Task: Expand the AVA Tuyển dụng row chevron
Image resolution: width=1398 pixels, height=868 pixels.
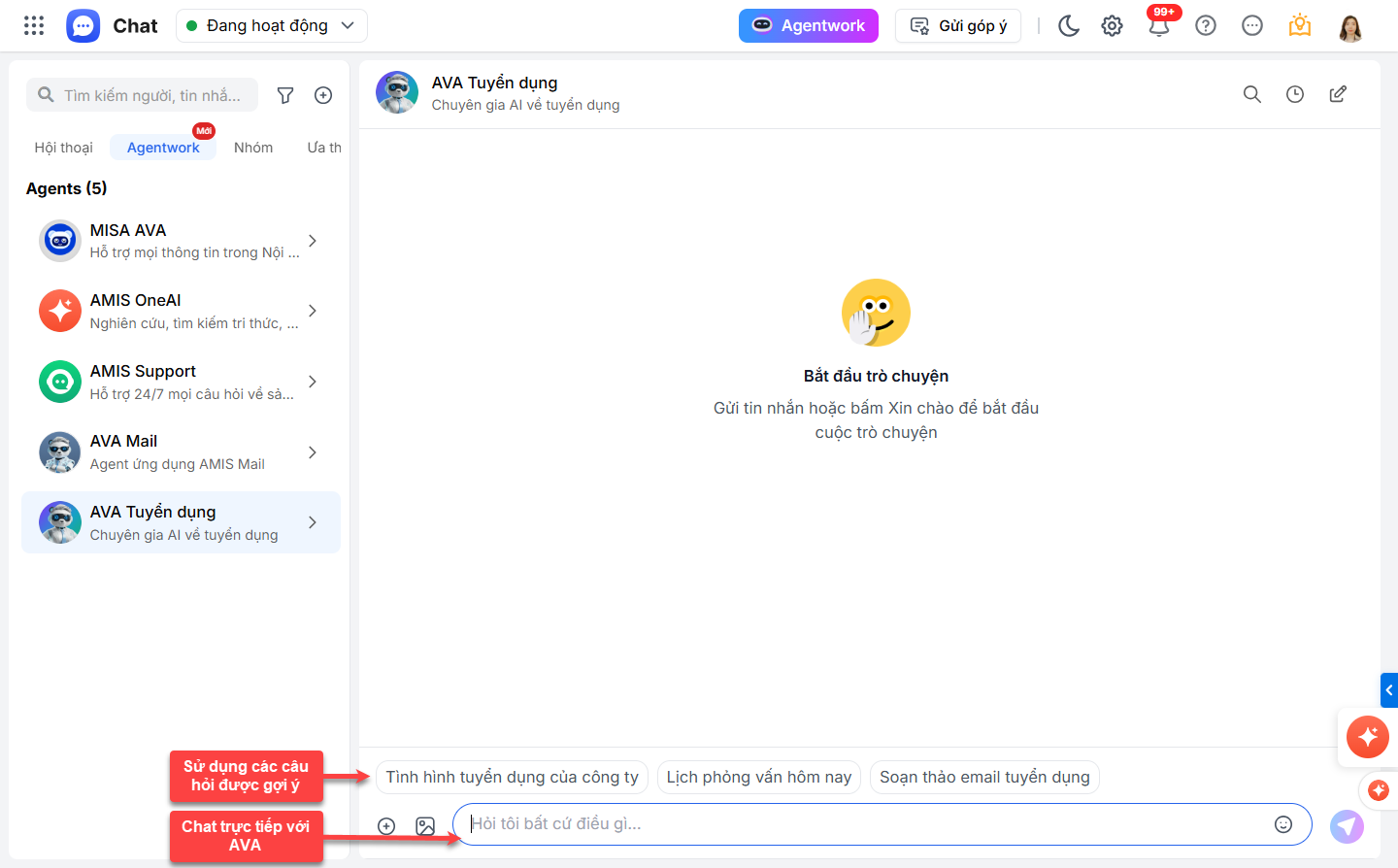Action: tap(313, 522)
